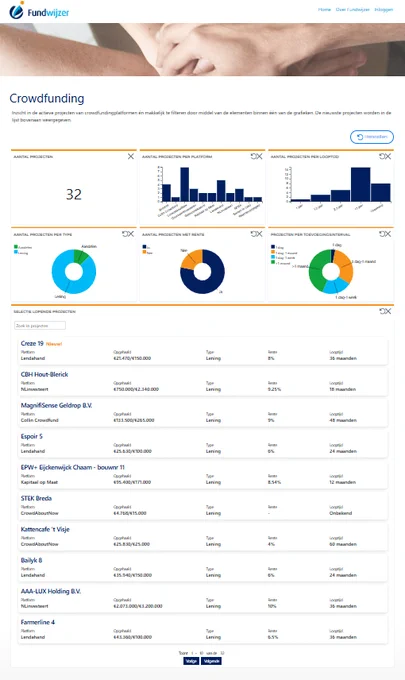Click the 12 maanden looptijd value
Screen dimensions: 405x680
[x=343, y=482]
